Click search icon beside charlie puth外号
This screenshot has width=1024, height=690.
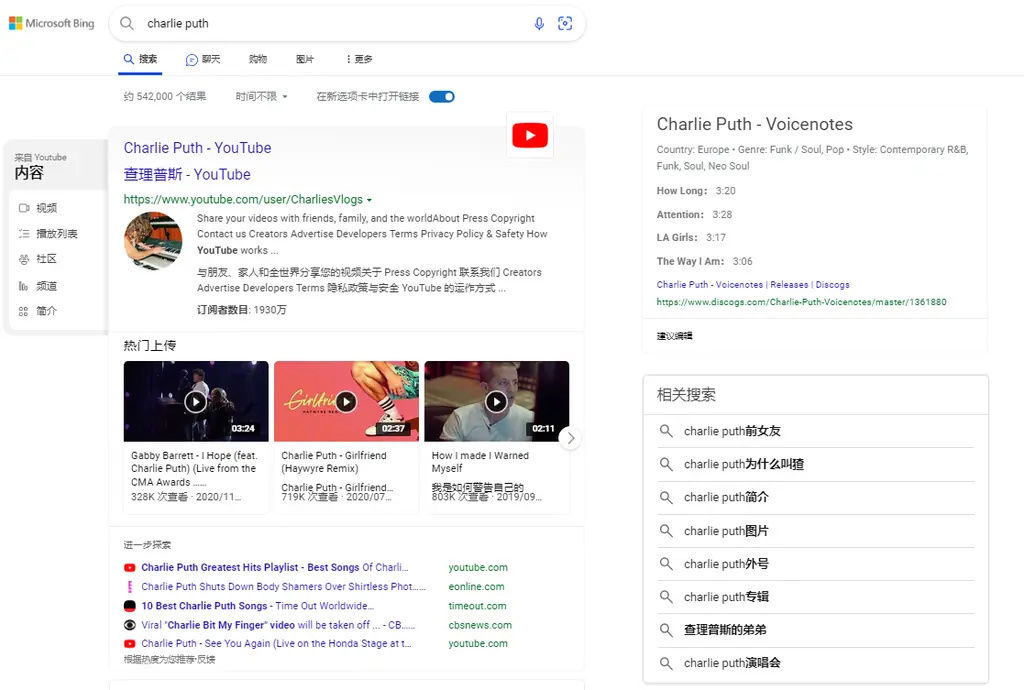(x=665, y=563)
